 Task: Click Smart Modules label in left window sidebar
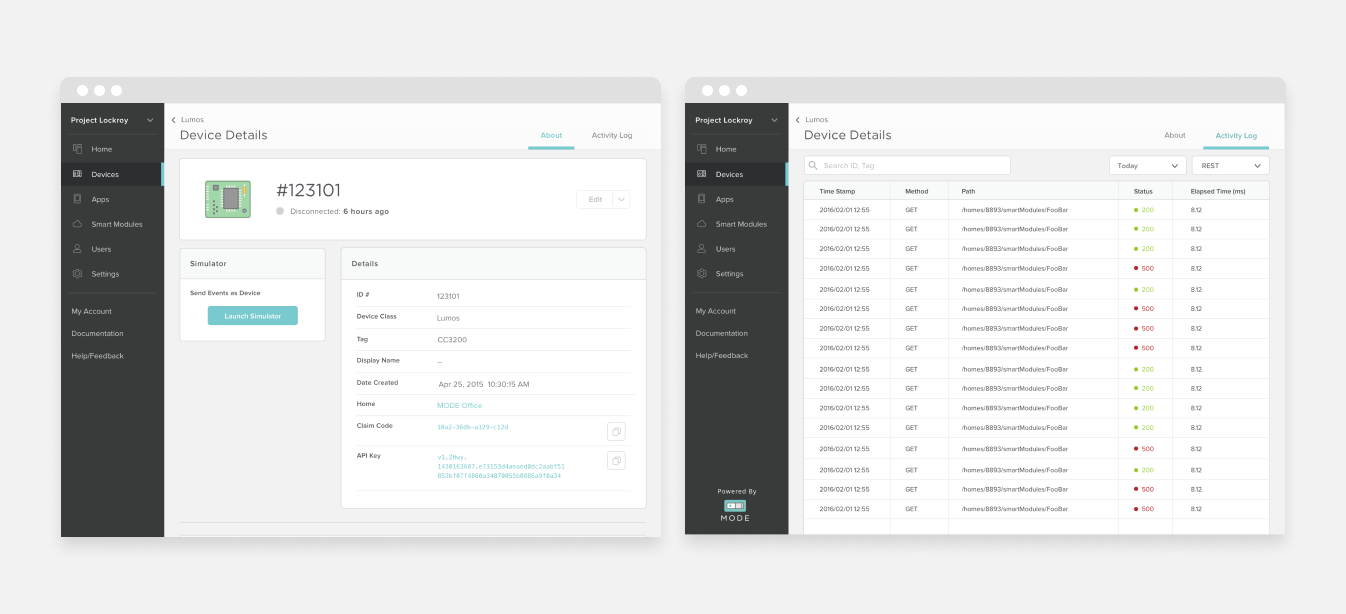pyautogui.click(x=116, y=224)
